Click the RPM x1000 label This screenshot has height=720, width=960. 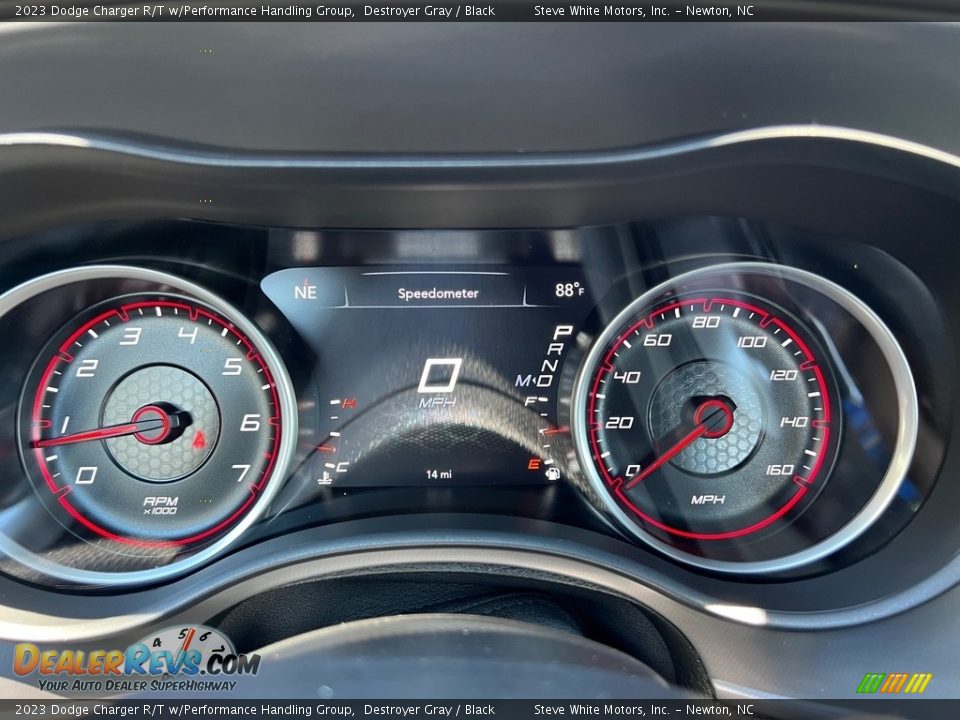pyautogui.click(x=160, y=505)
